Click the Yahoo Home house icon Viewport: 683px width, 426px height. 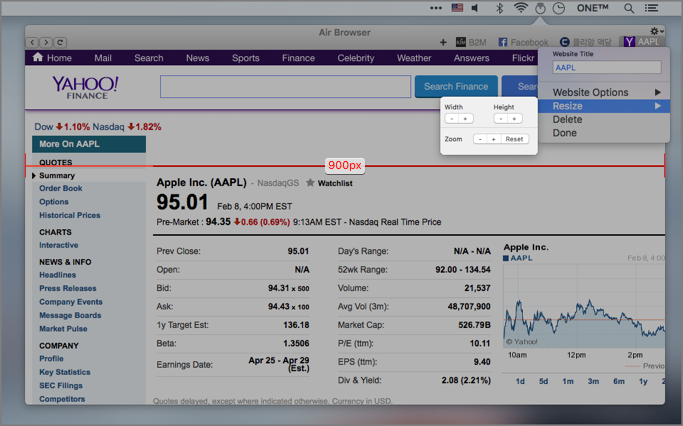(x=38, y=57)
